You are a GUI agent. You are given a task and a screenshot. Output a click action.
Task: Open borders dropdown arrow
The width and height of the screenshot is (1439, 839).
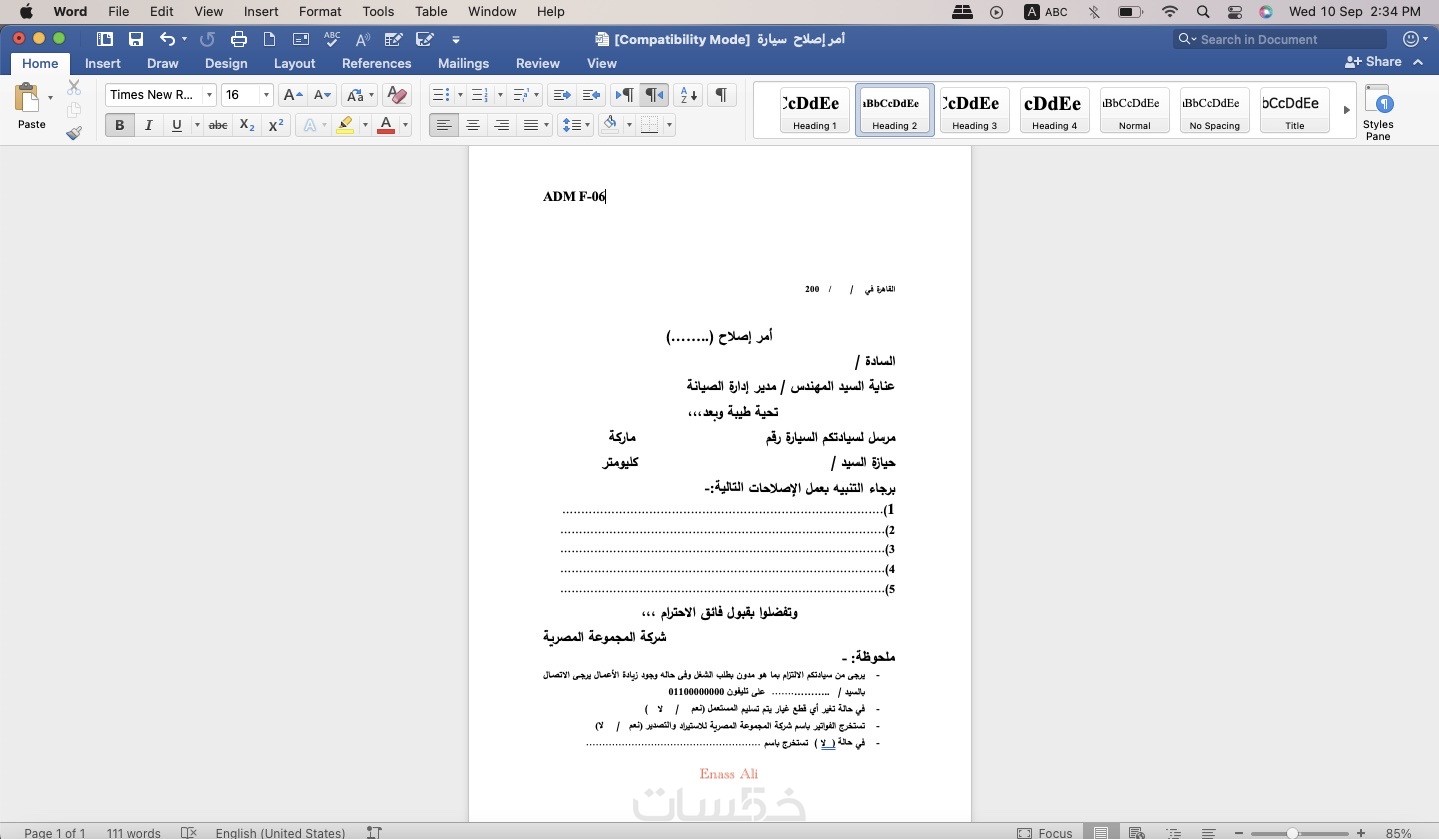tap(669, 125)
